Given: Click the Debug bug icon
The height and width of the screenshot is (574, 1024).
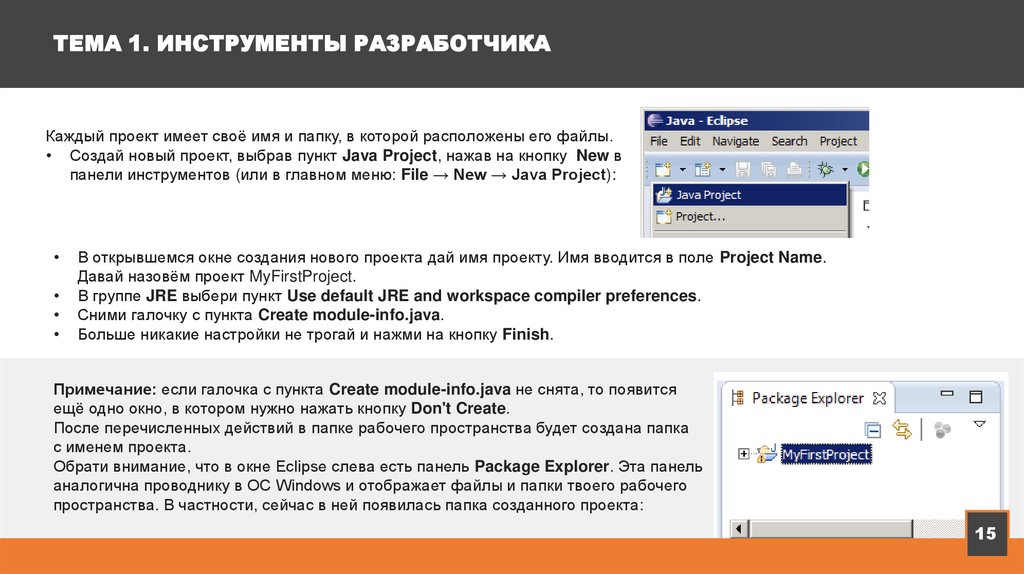Looking at the screenshot, I should click(825, 170).
